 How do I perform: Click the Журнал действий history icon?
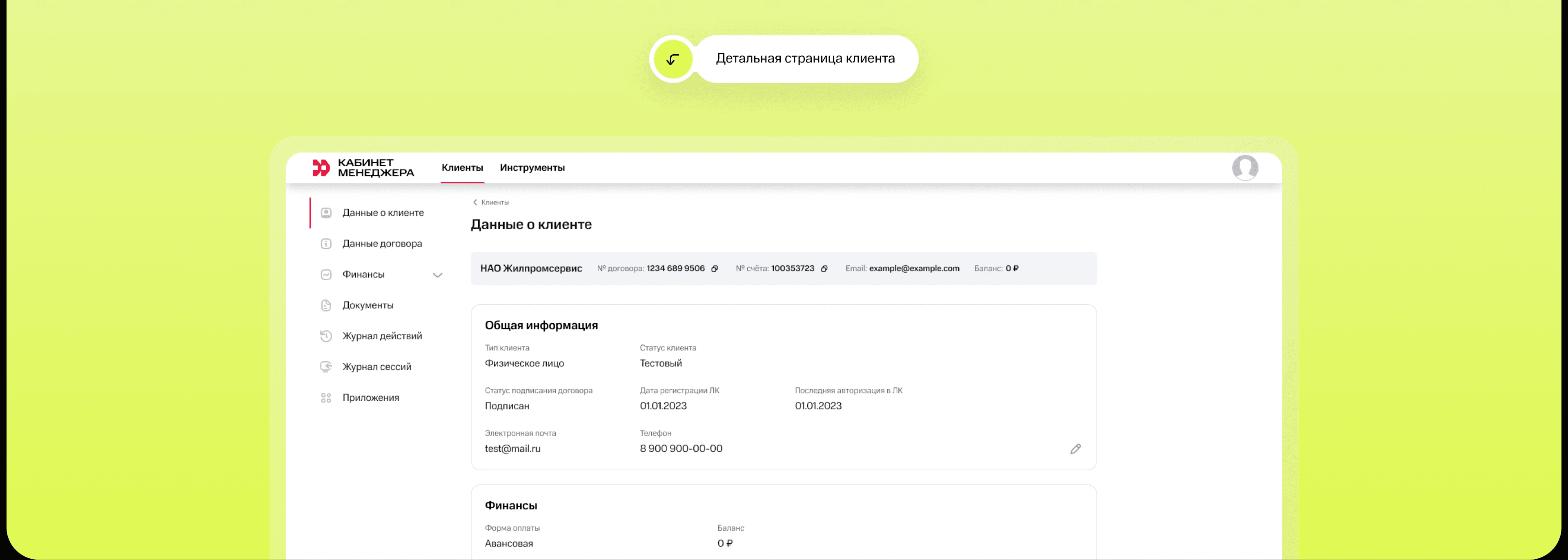pos(326,336)
